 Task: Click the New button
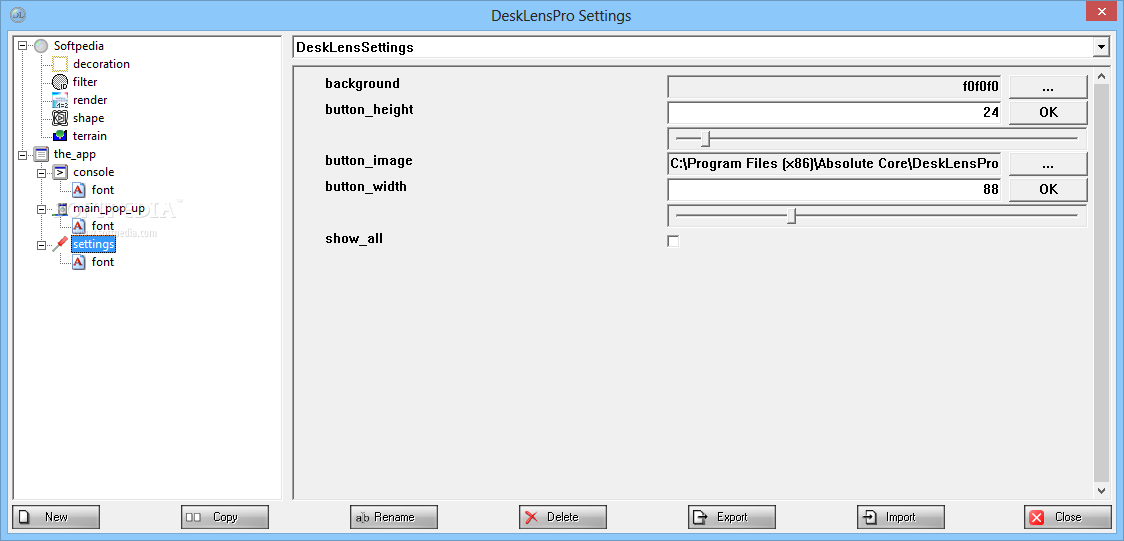click(56, 517)
